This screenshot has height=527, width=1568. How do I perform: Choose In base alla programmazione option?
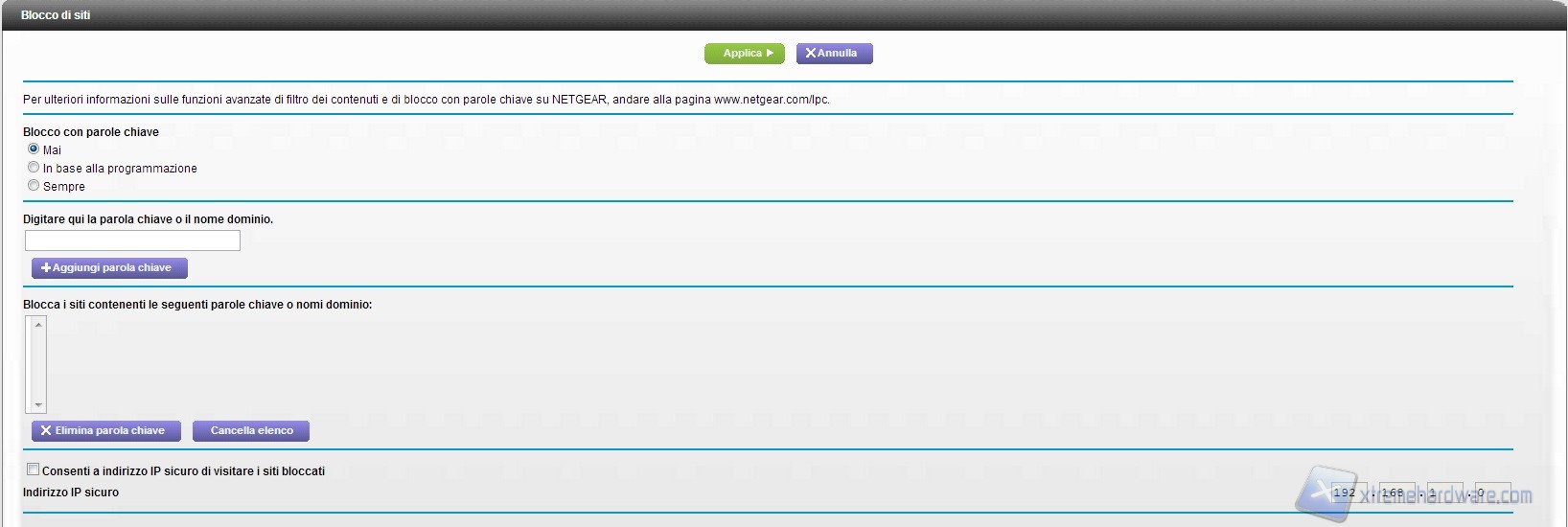(x=34, y=168)
